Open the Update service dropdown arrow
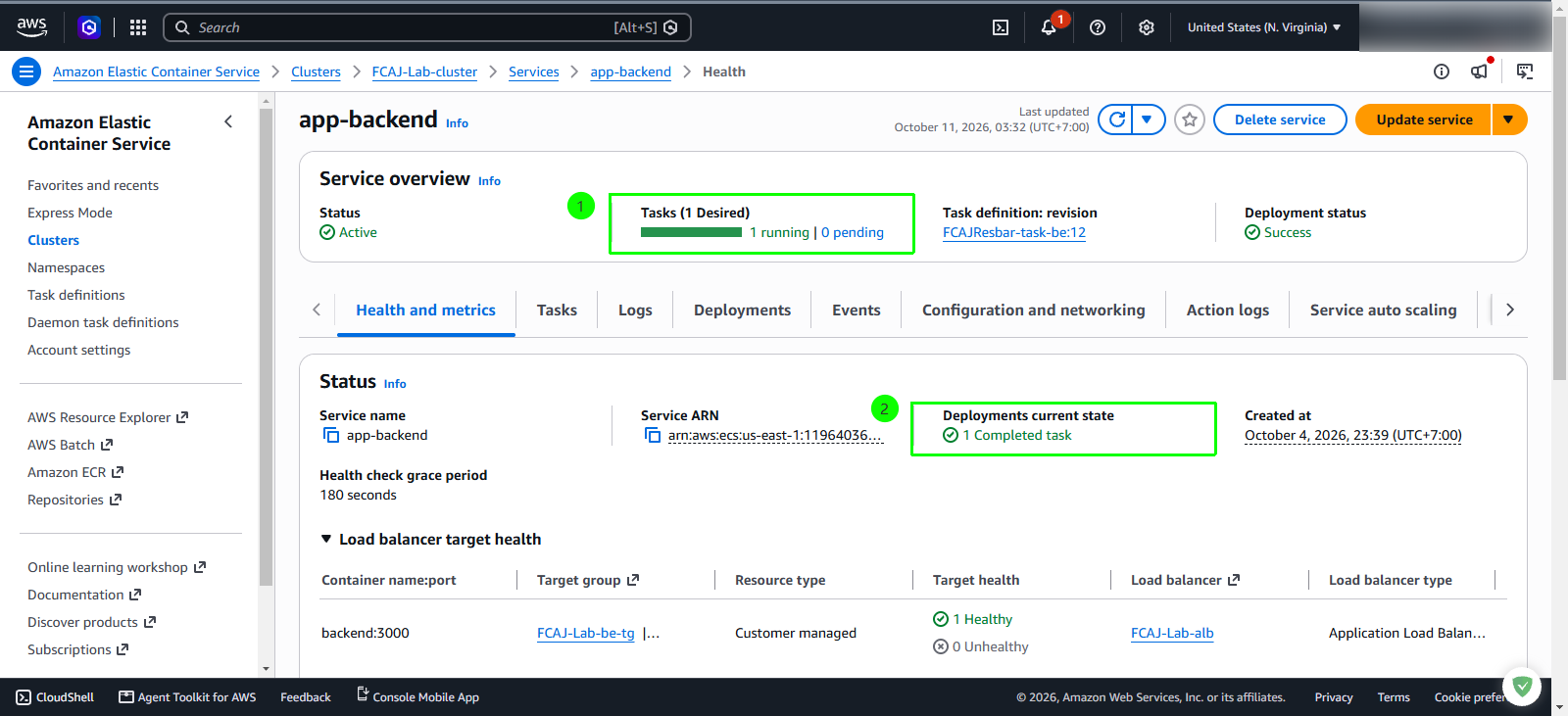 [1509, 119]
